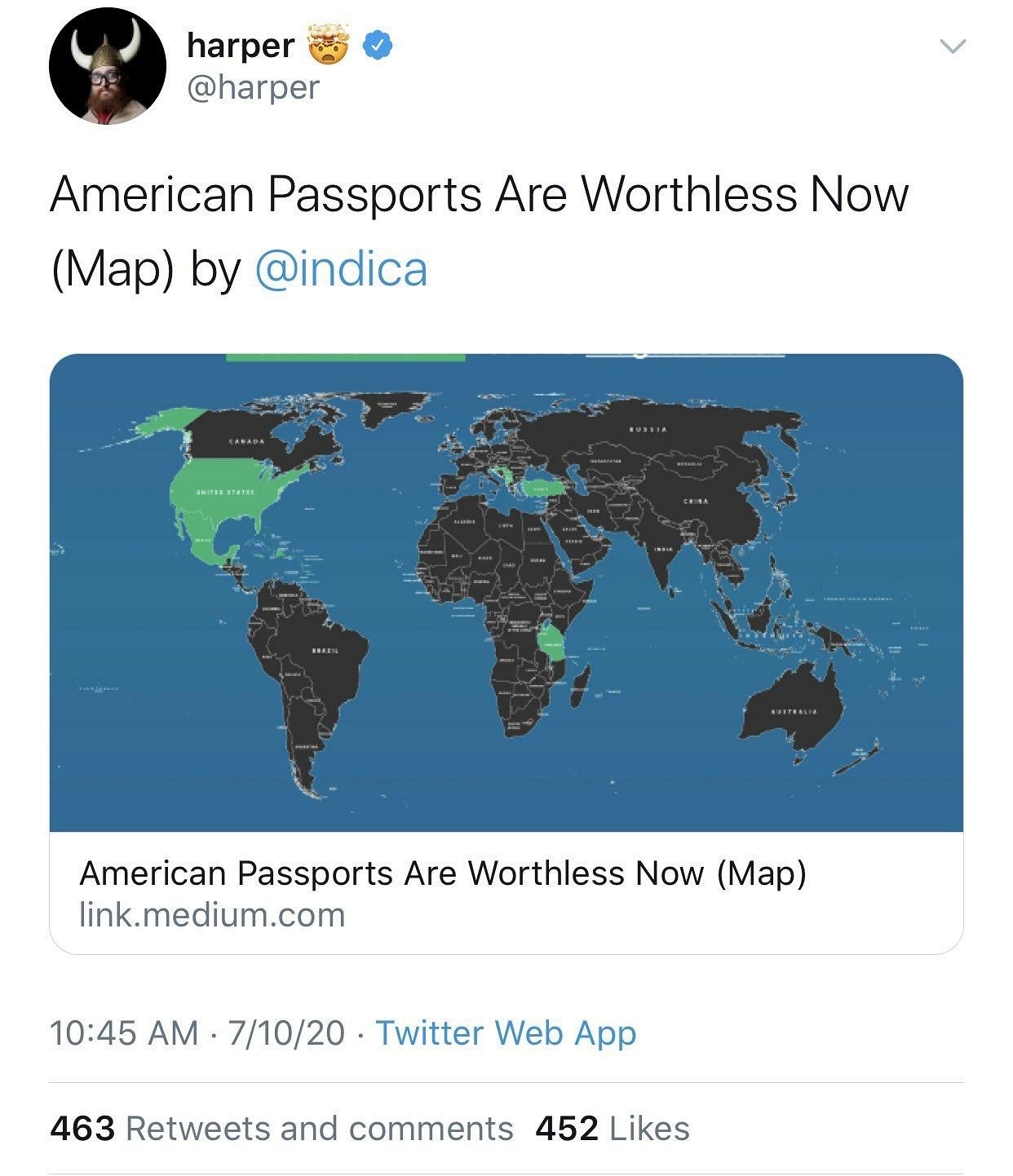Open the harper display name

(240, 46)
